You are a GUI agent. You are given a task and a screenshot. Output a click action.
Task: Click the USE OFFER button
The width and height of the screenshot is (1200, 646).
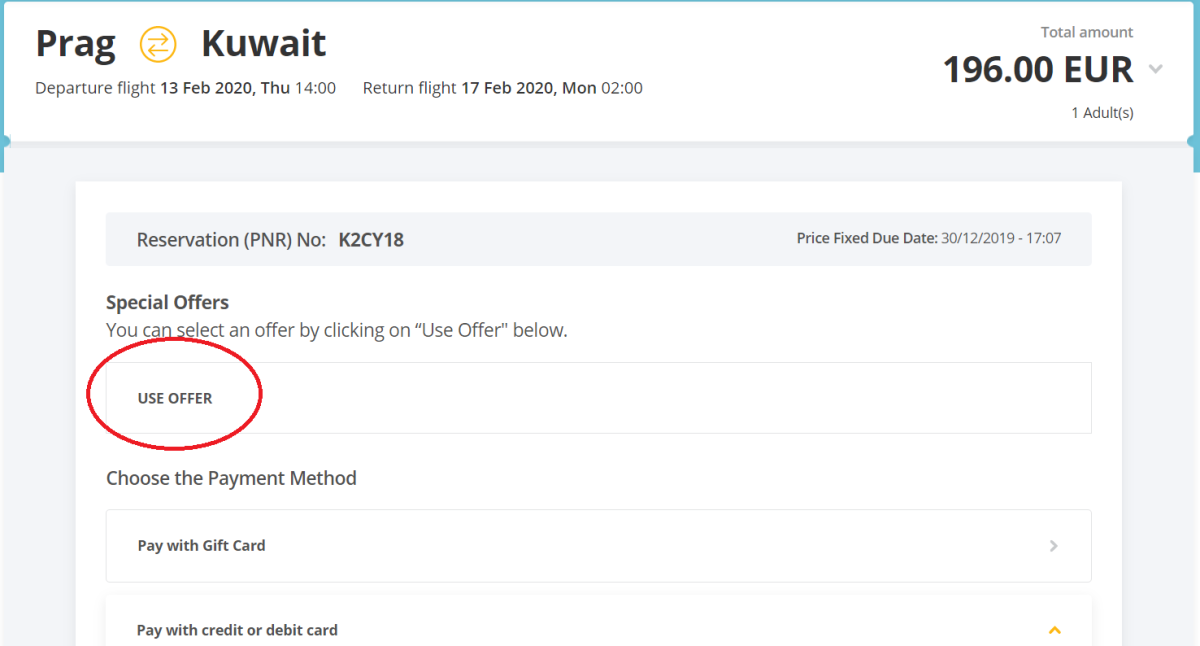[x=175, y=398]
